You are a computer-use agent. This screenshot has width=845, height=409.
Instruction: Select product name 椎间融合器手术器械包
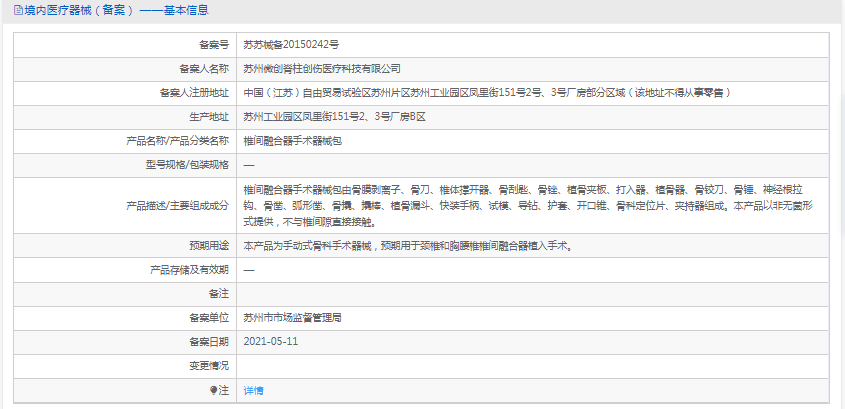293,141
